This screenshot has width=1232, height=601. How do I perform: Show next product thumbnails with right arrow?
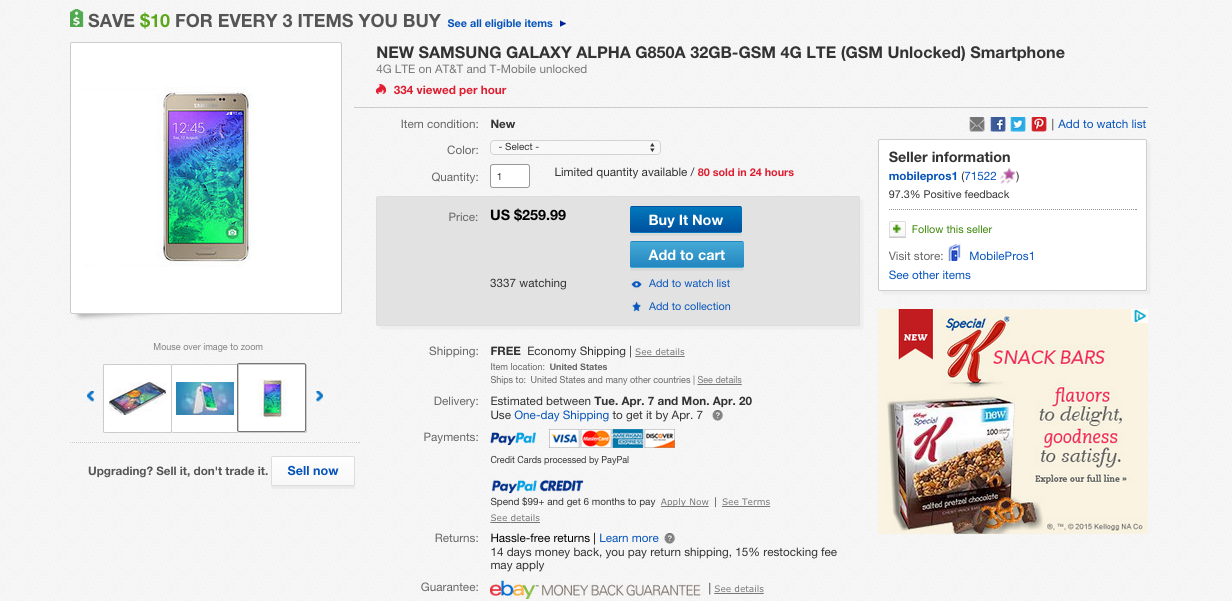click(320, 396)
